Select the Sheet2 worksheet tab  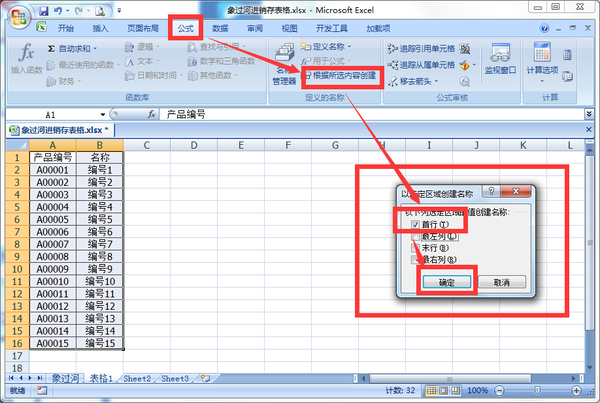pyautogui.click(x=137, y=379)
